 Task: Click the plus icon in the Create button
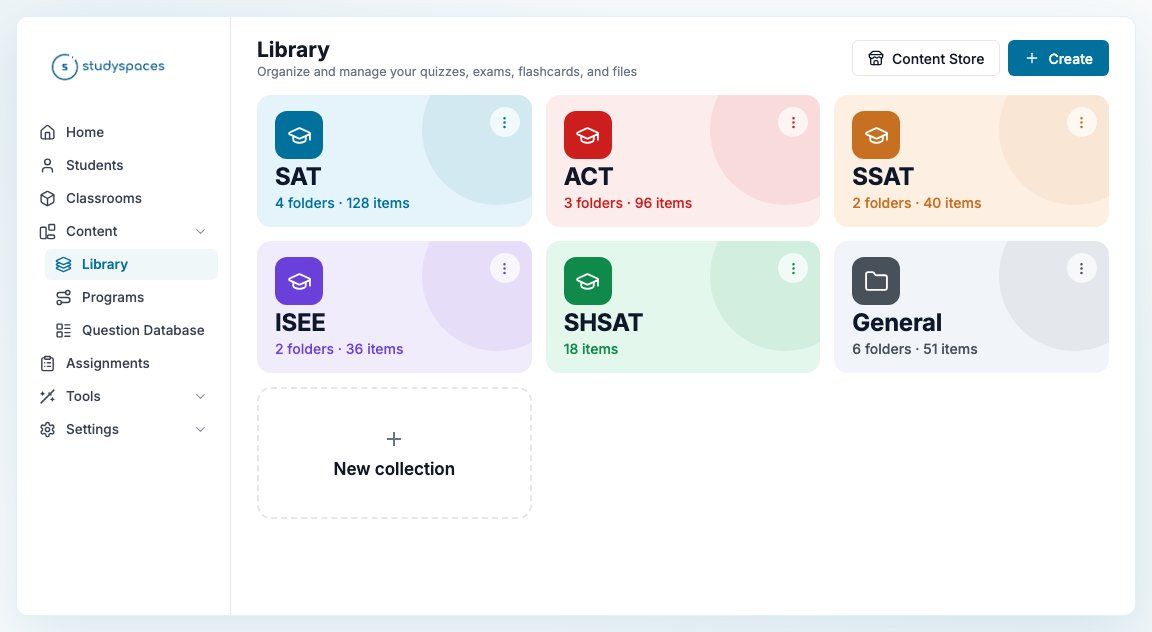1032,58
